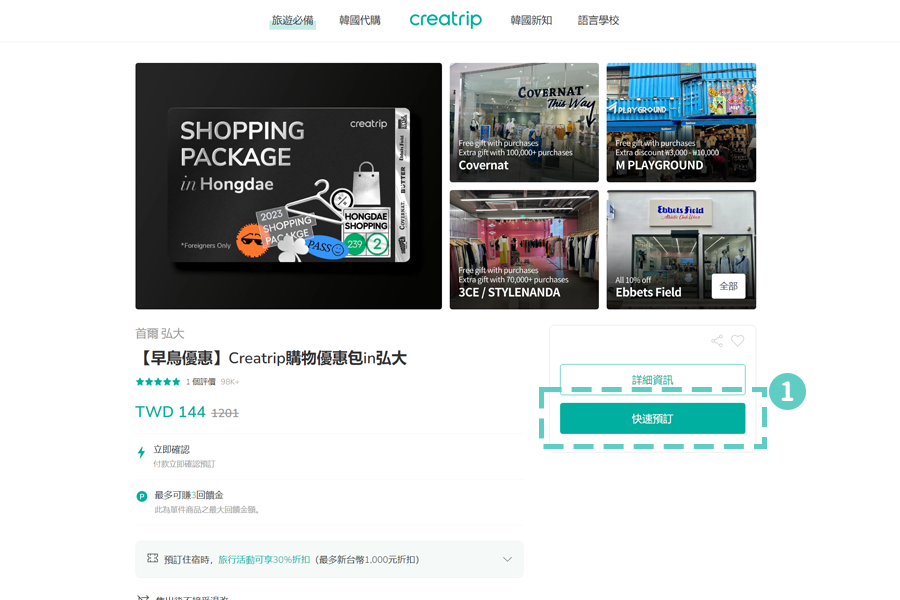Click the 全部 button on Ebbets Field image
Image resolution: width=900 pixels, height=600 pixels.
click(728, 285)
